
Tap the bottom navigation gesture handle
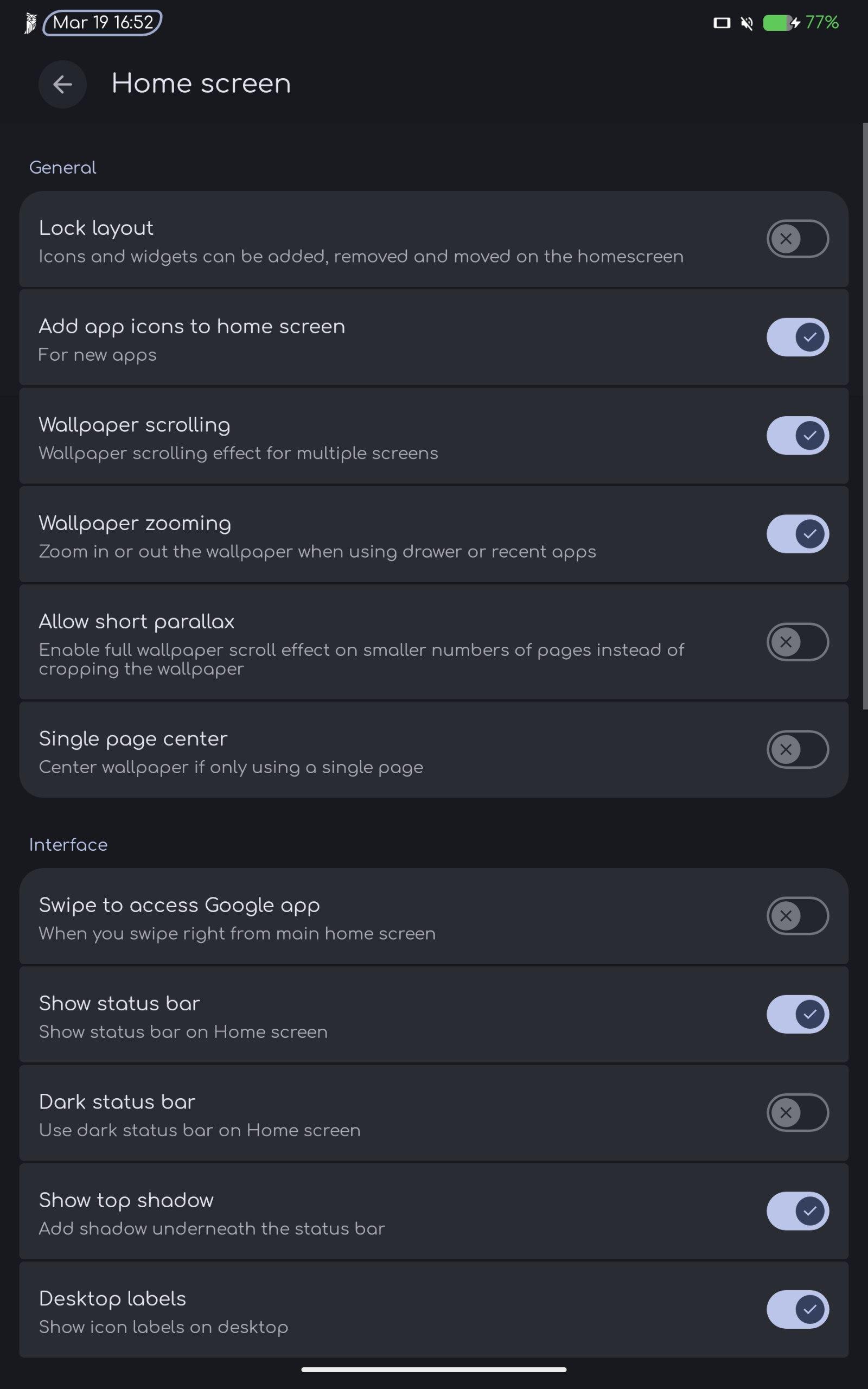tap(434, 1369)
